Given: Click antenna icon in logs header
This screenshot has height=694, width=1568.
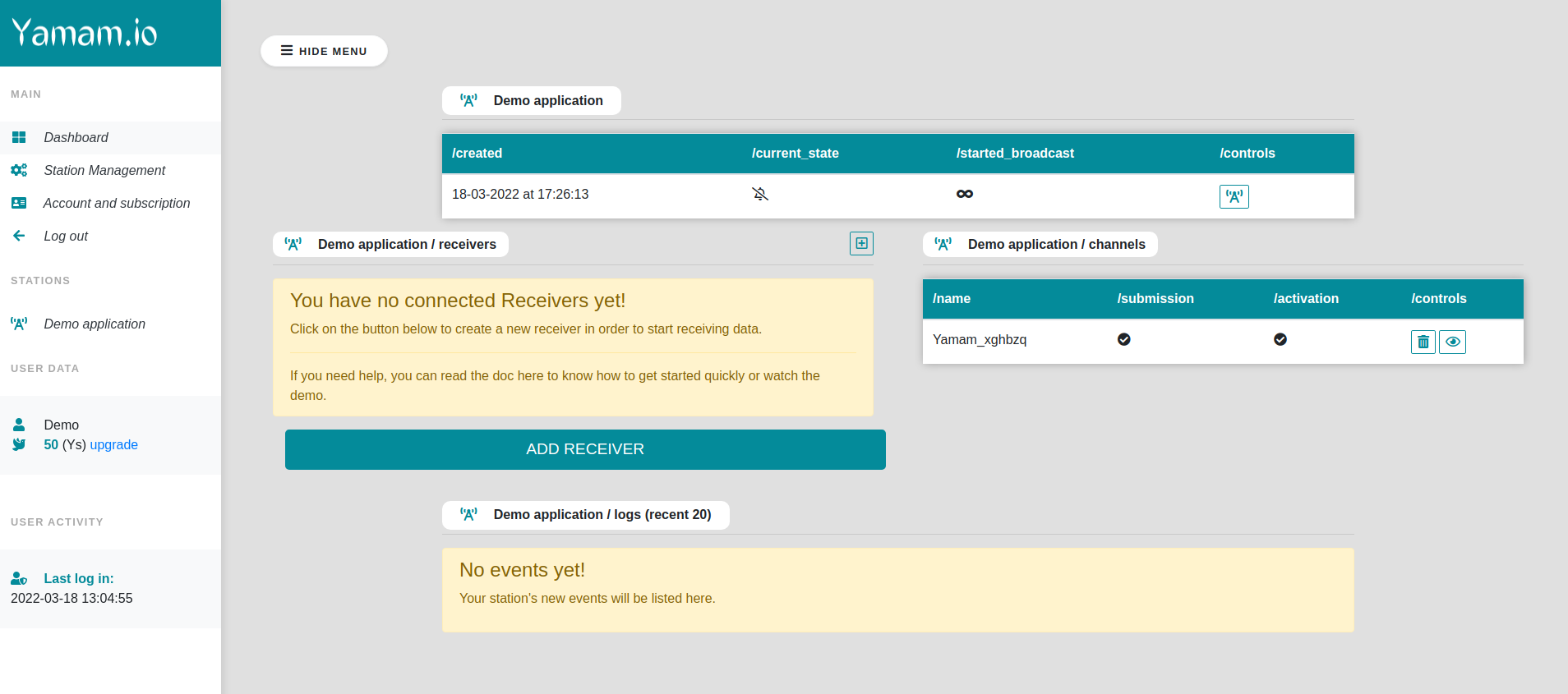Looking at the screenshot, I should pyautogui.click(x=468, y=514).
